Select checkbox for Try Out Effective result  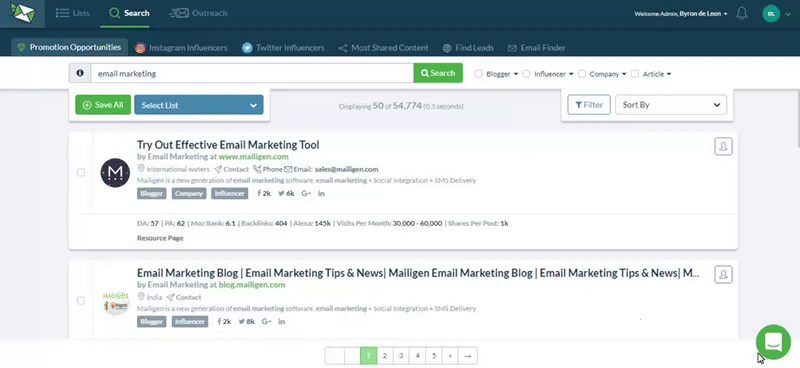click(x=81, y=173)
